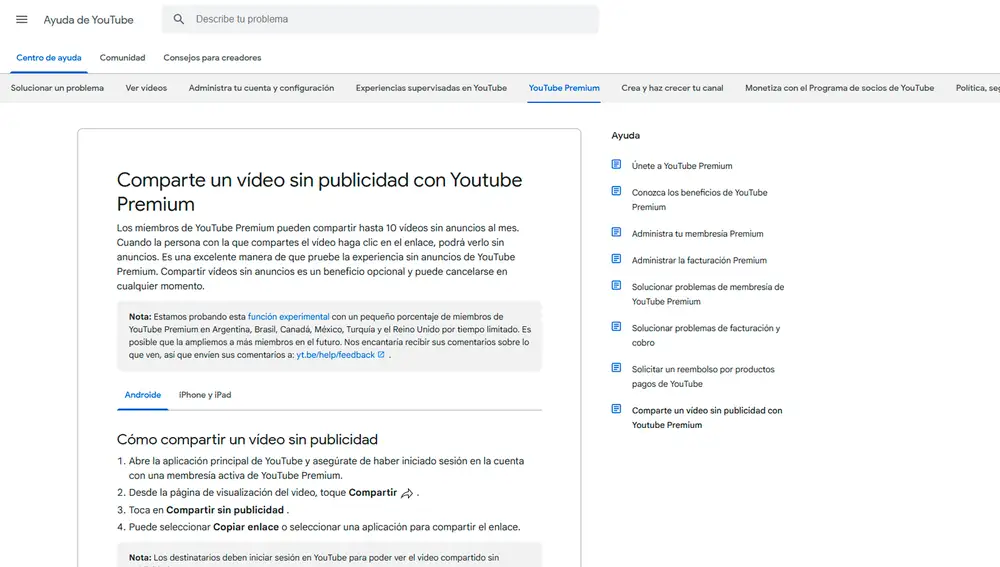Open the Solucionar un problema category
This screenshot has height=567, width=1000.
pos(57,88)
